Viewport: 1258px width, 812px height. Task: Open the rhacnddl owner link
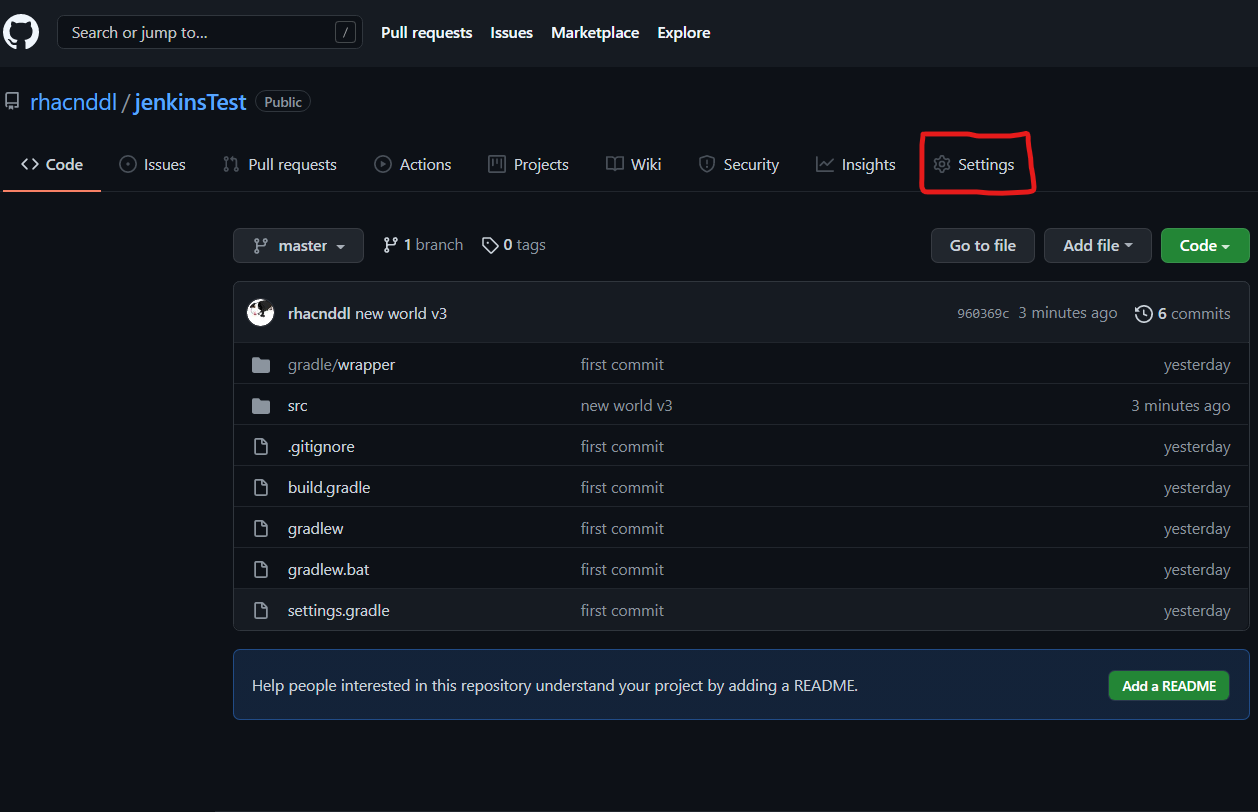pyautogui.click(x=74, y=102)
